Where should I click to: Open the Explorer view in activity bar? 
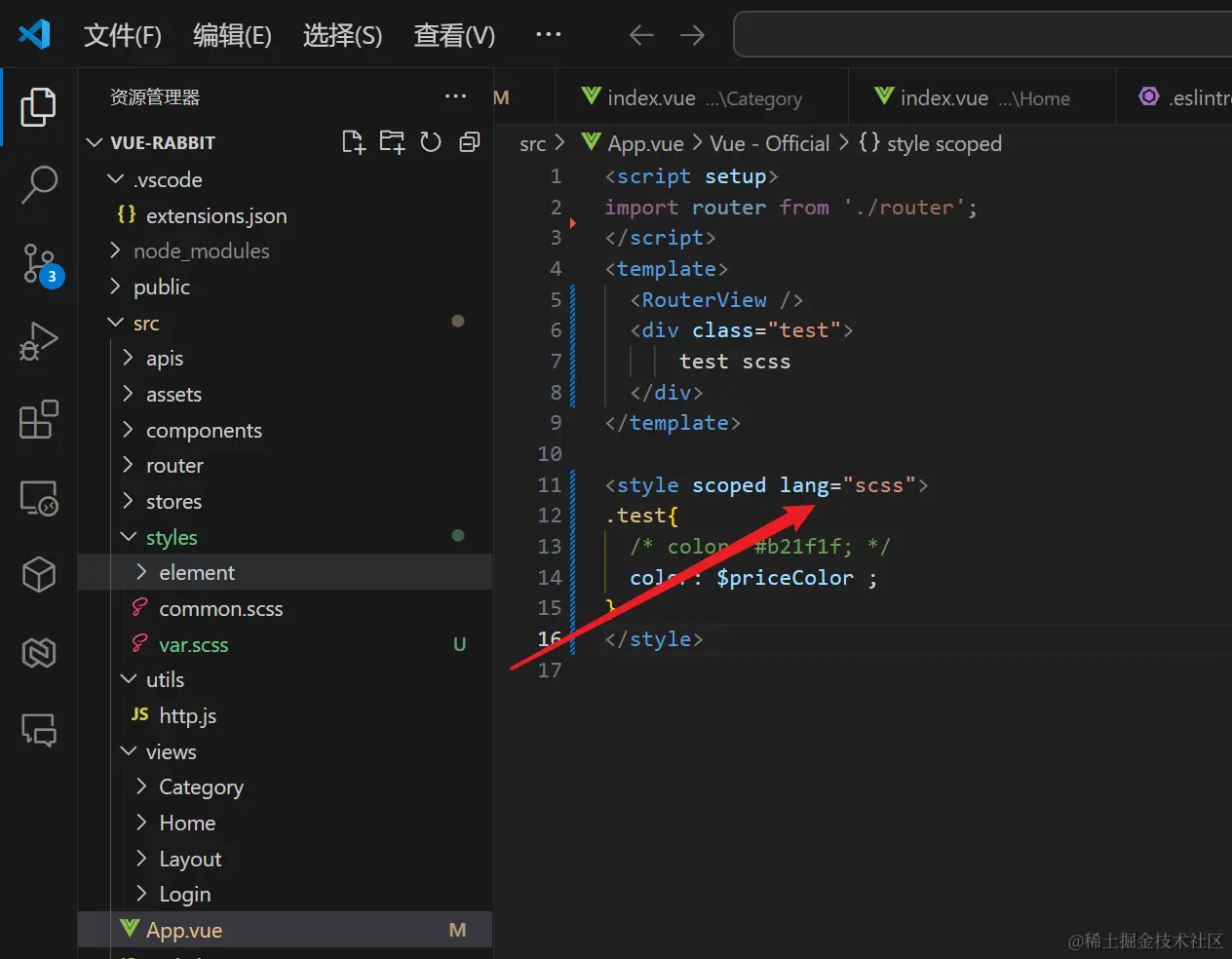38,107
